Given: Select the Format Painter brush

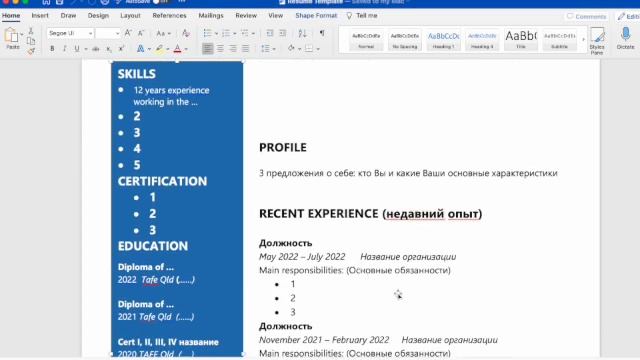Looking at the screenshot, I should coord(31,51).
